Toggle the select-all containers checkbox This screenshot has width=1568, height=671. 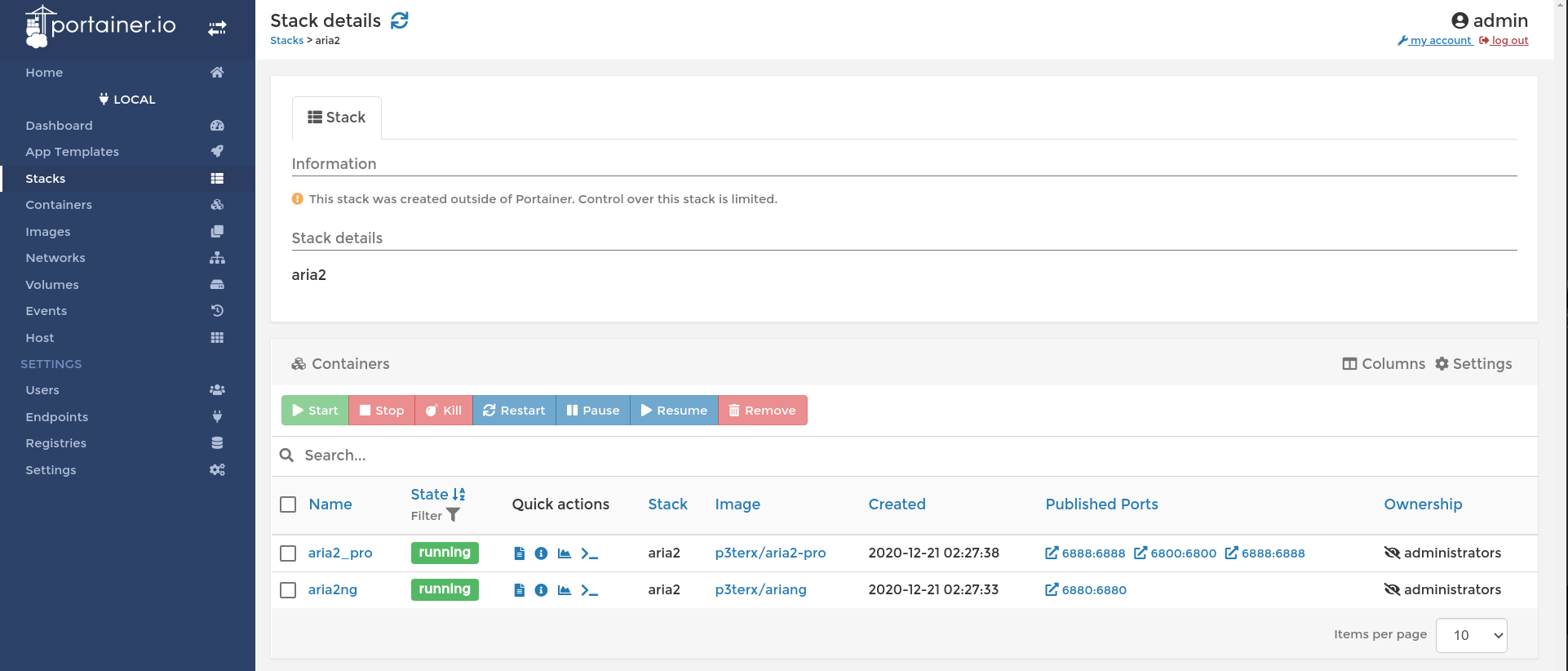coord(288,504)
